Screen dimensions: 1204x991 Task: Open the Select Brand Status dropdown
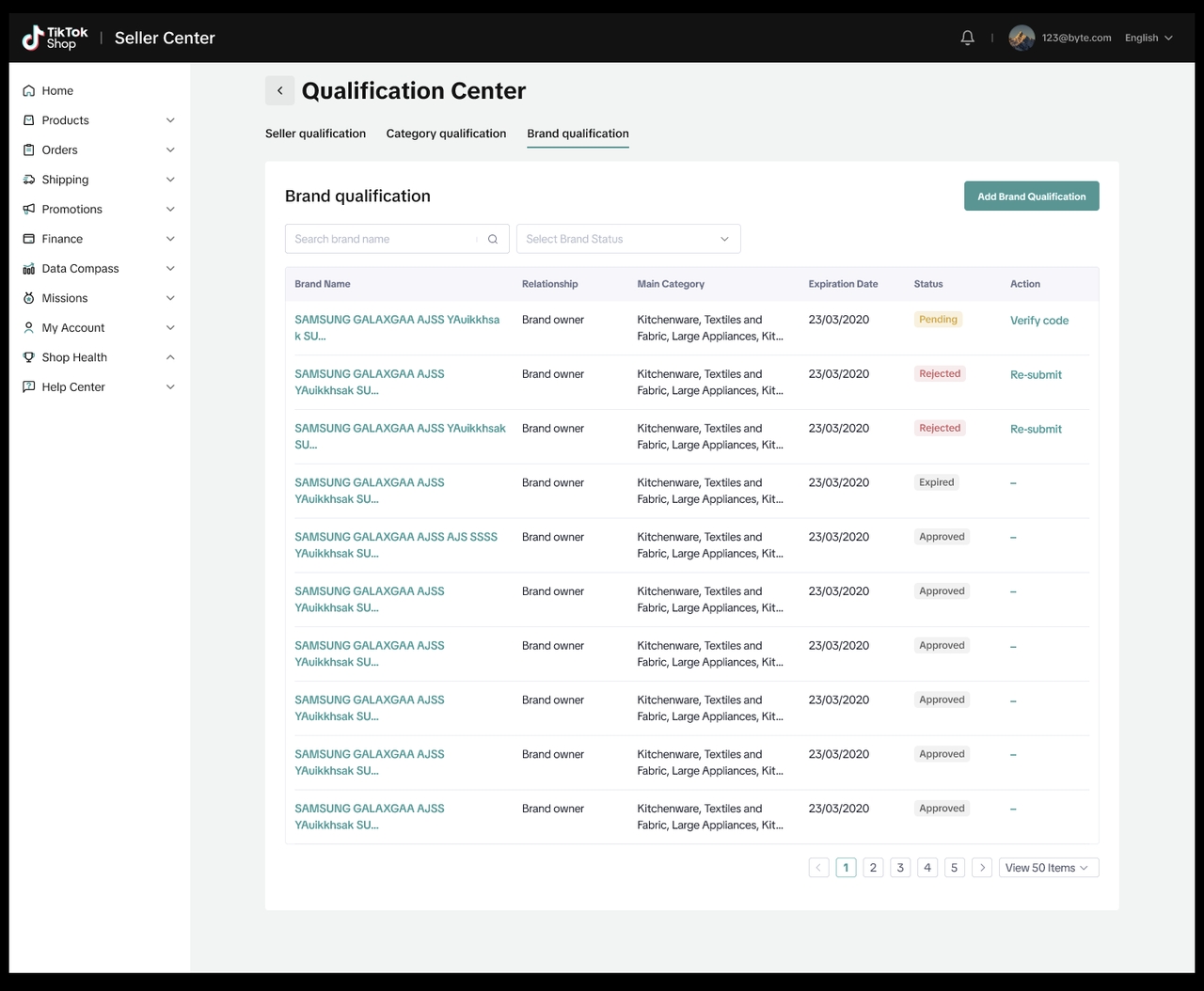click(628, 239)
